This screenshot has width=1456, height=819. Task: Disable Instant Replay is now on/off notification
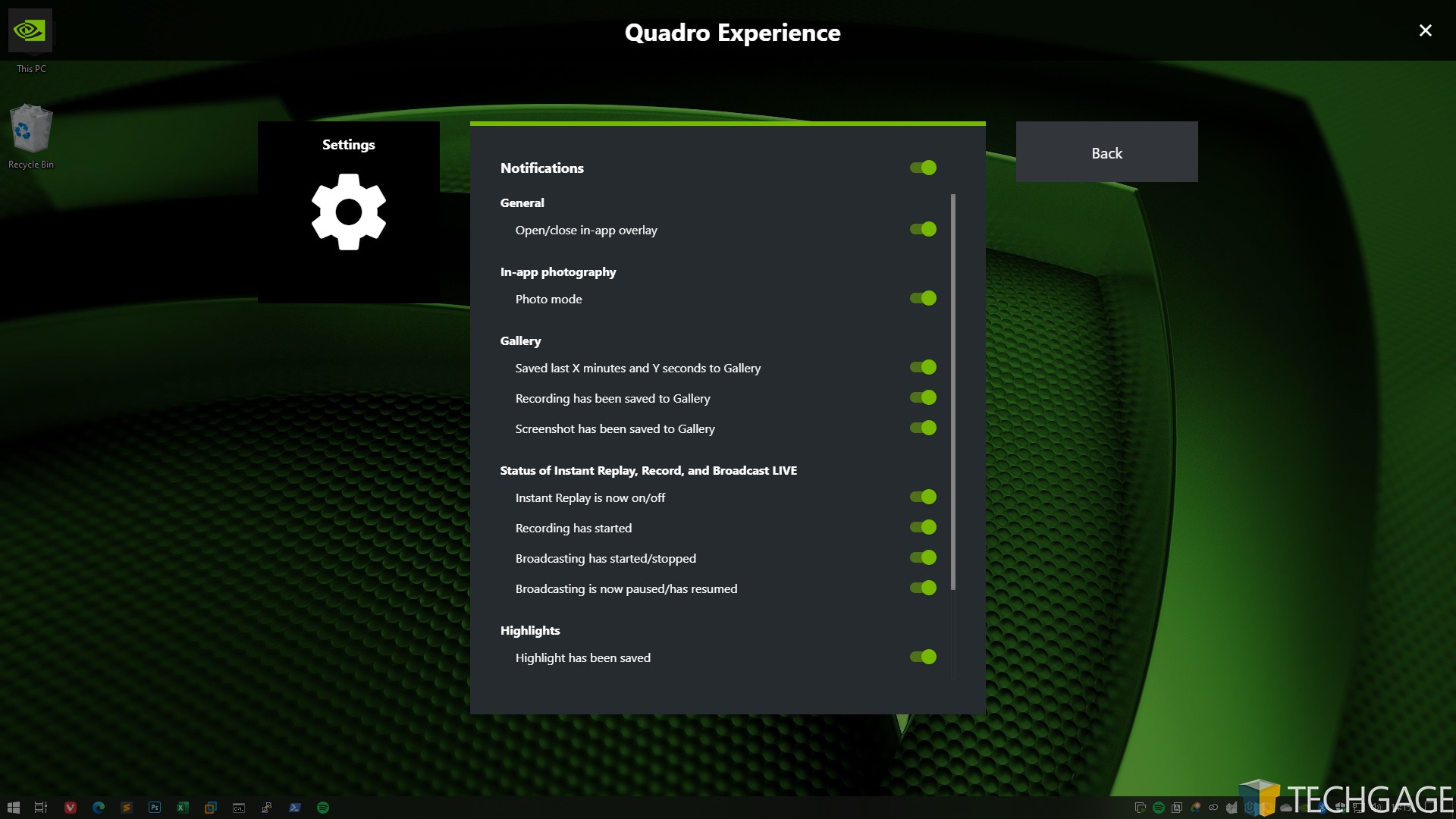coord(923,497)
